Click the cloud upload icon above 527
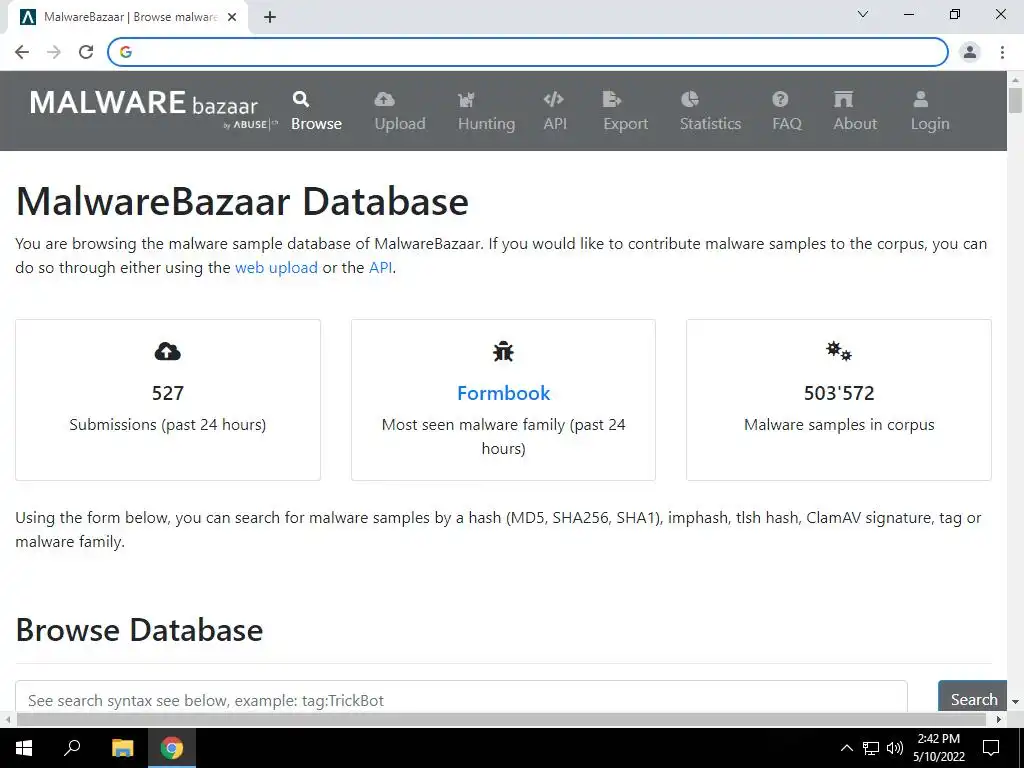Viewport: 1024px width, 768px height. (168, 351)
